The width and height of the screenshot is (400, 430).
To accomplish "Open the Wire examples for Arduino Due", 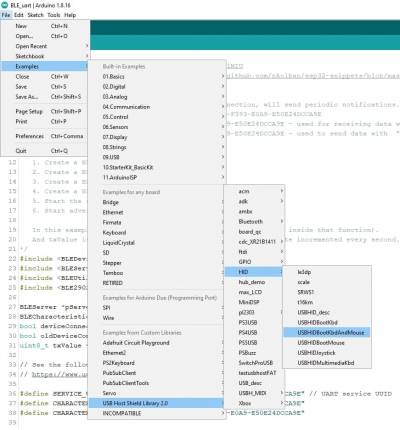I will click(156, 318).
